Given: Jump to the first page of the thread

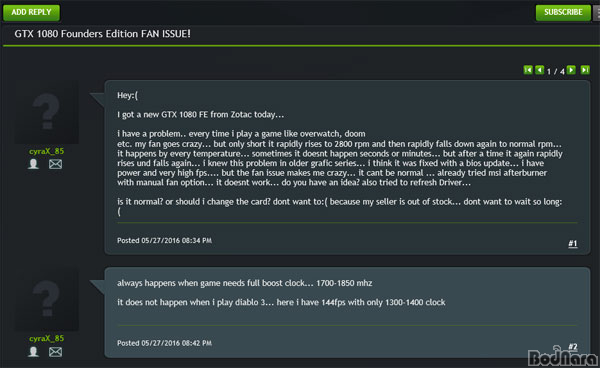Looking at the screenshot, I should (528, 70).
